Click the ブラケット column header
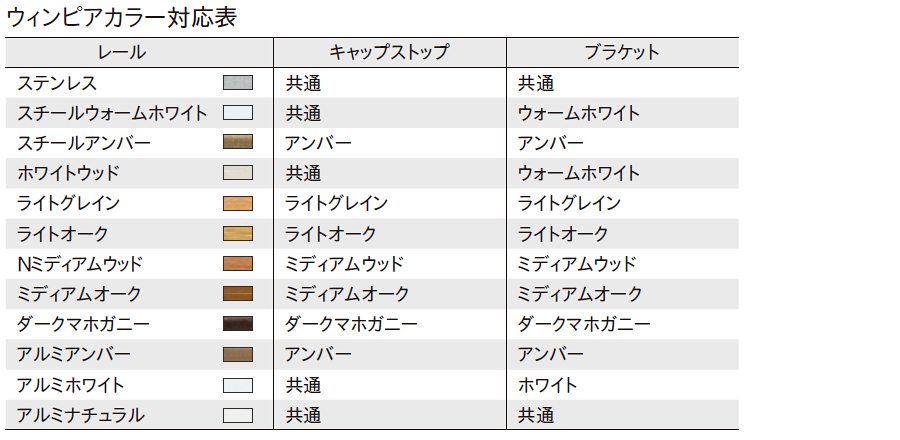Image resolution: width=900 pixels, height=440 pixels. [622, 52]
